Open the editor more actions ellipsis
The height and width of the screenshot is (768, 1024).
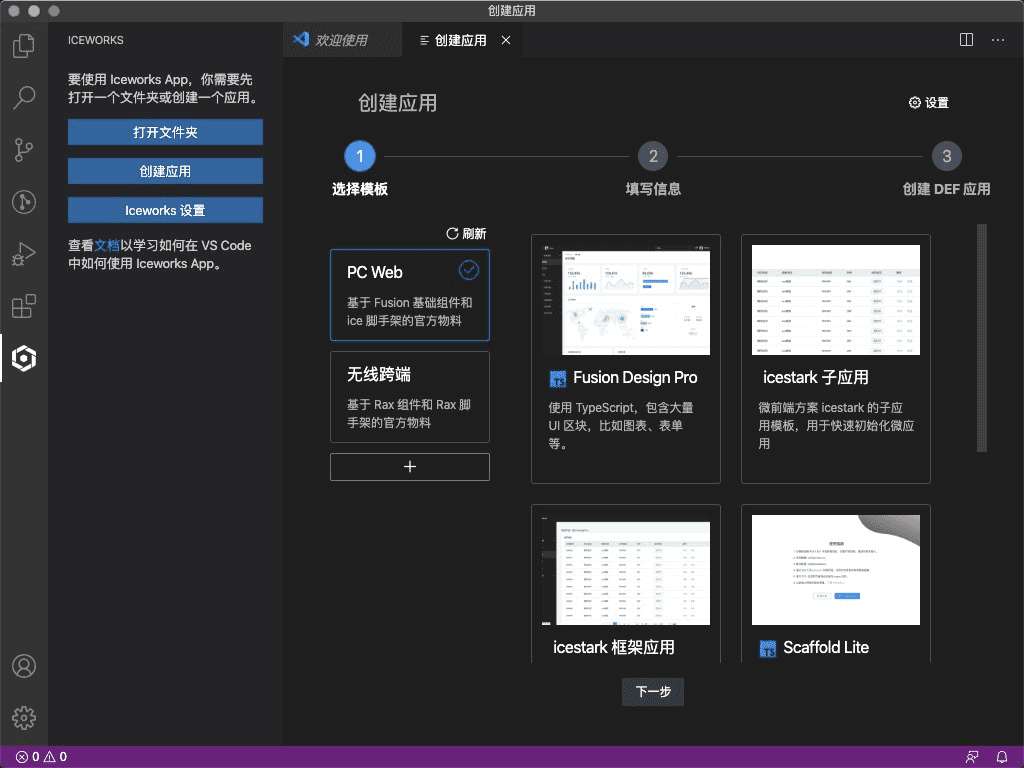[998, 40]
